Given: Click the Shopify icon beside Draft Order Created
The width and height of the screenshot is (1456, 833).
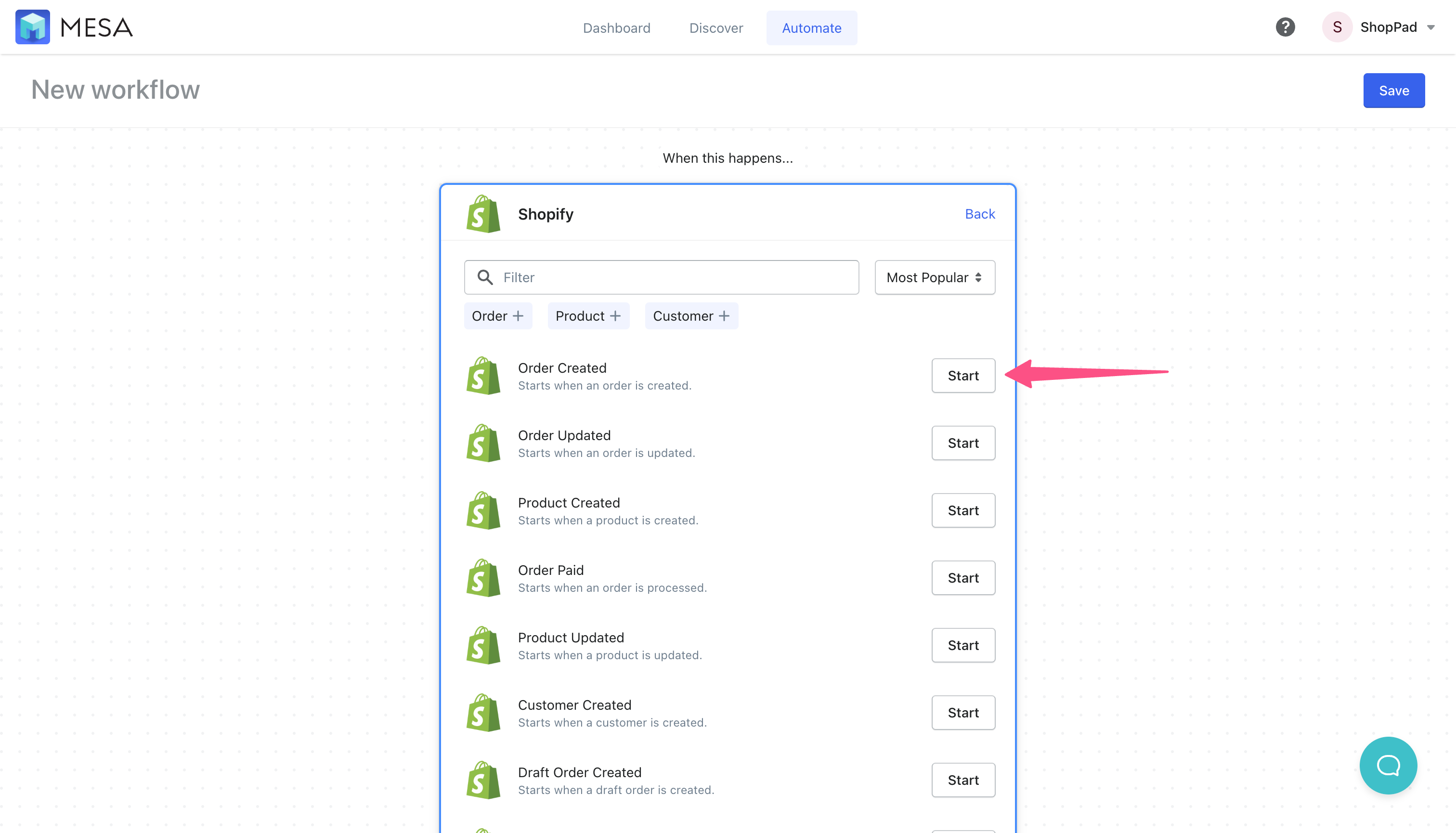Looking at the screenshot, I should coord(483,781).
